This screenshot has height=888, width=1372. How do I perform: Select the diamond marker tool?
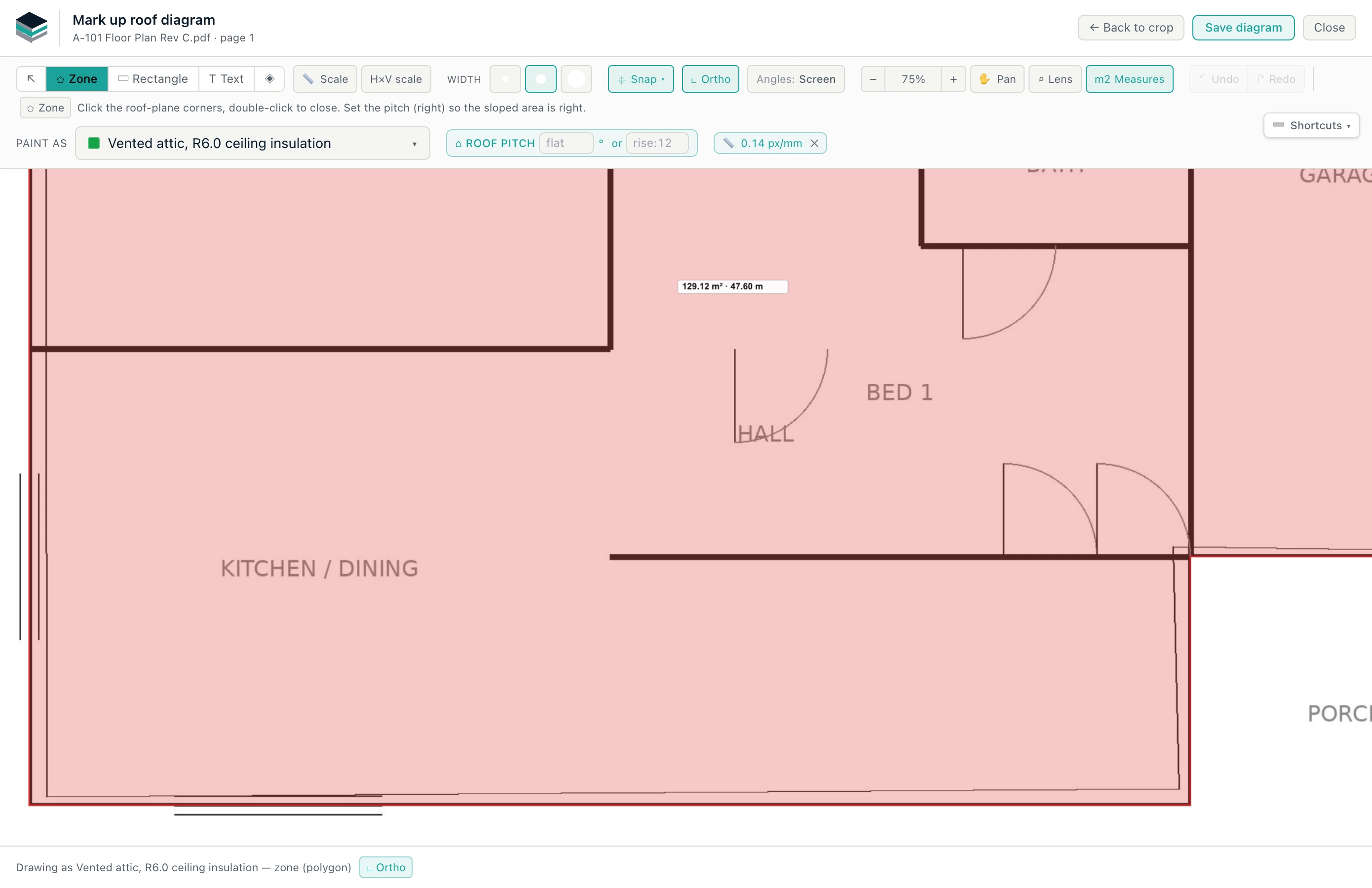pos(270,79)
